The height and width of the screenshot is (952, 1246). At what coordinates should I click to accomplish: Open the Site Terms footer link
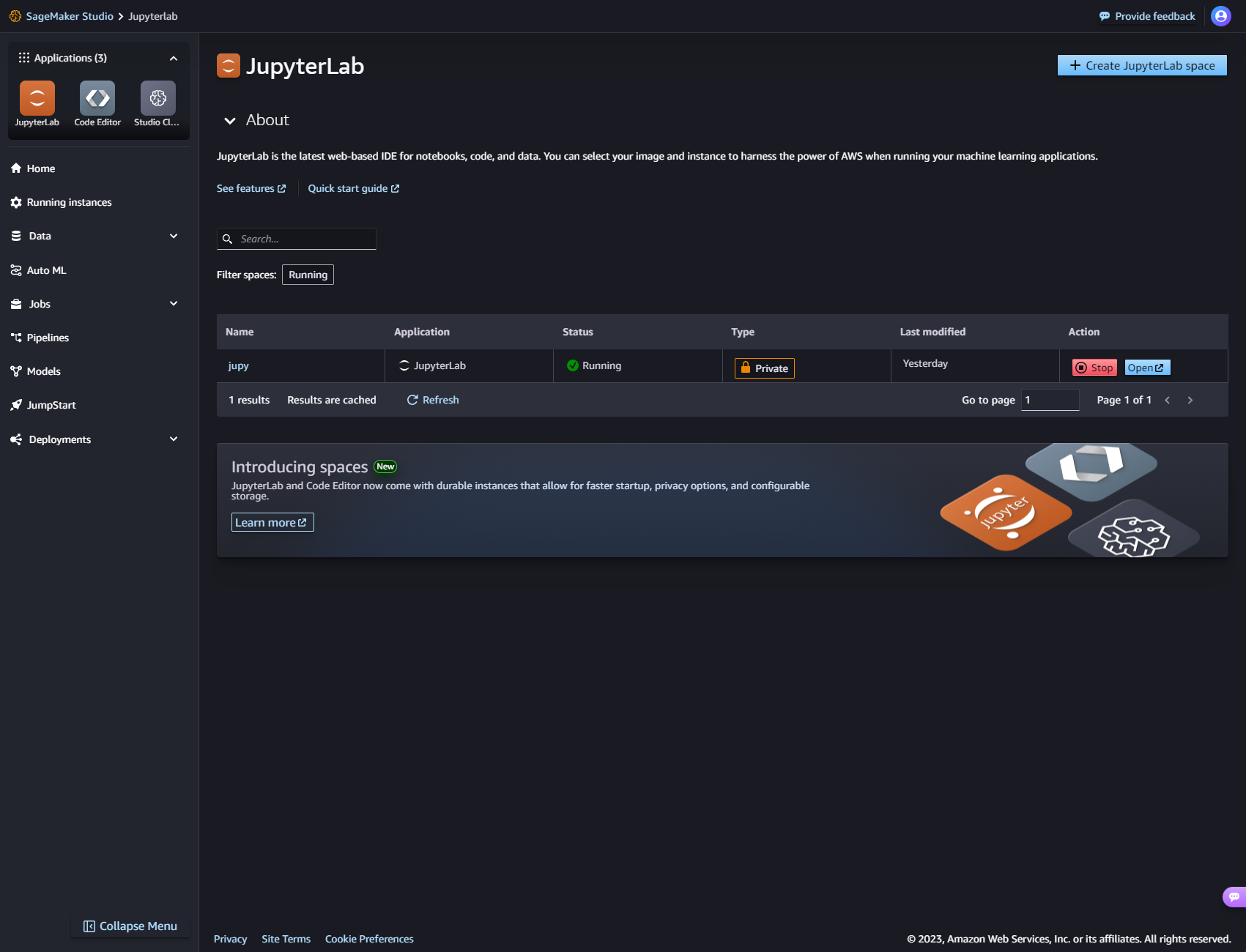click(x=286, y=939)
